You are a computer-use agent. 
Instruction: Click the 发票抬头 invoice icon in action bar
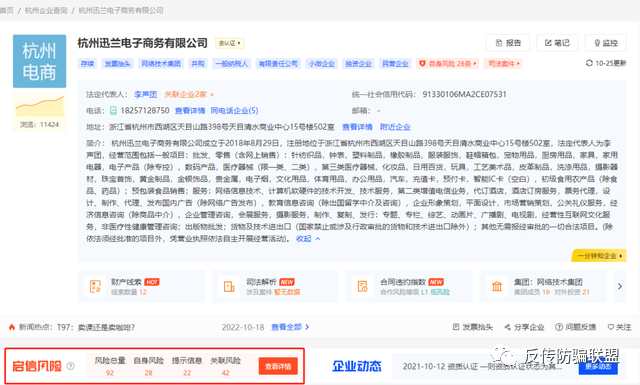tap(456, 327)
